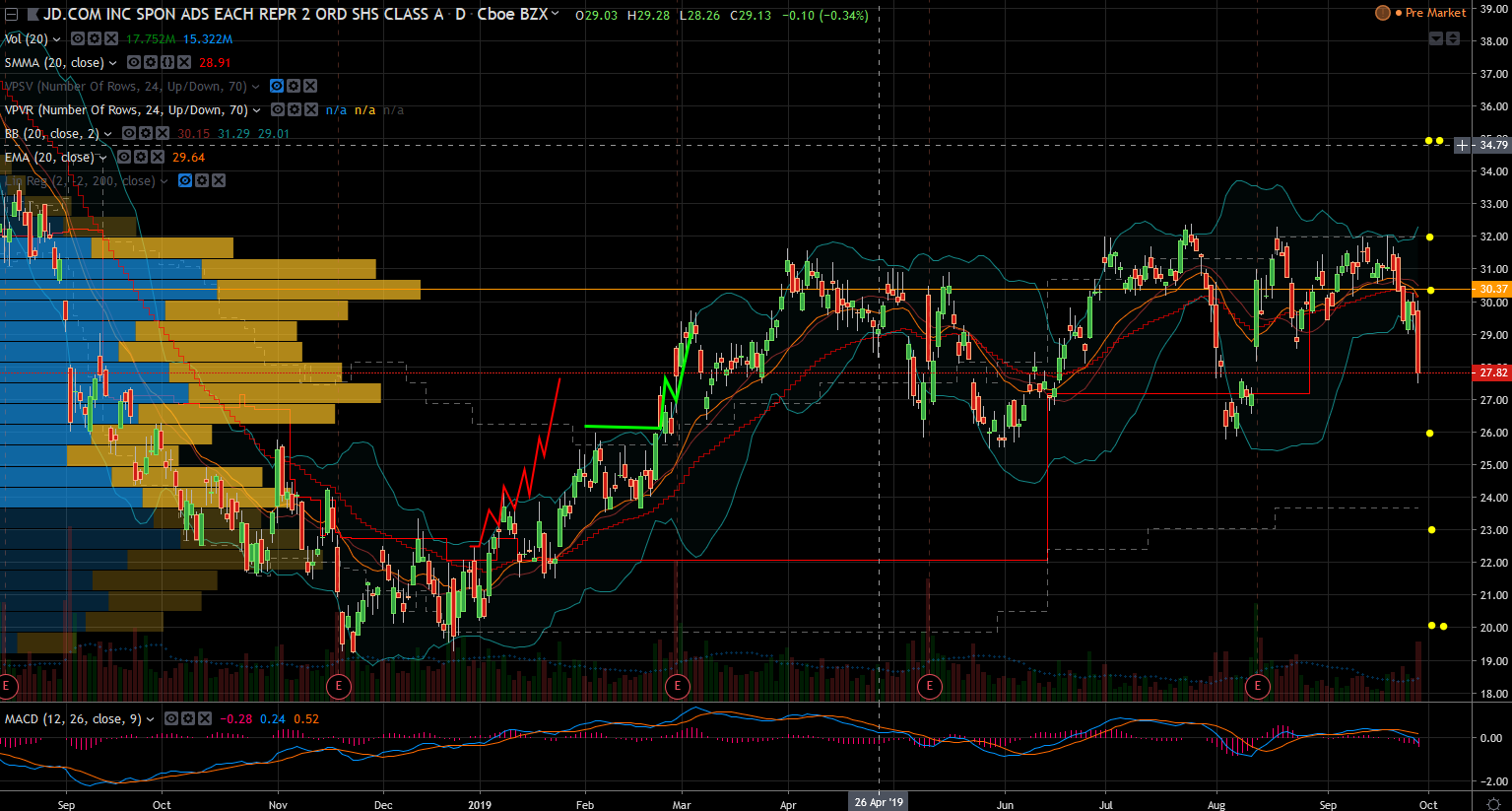Viewport: 1512px width, 811px height.
Task: Click the VPVR indicator name in legend
Action: 126,110
